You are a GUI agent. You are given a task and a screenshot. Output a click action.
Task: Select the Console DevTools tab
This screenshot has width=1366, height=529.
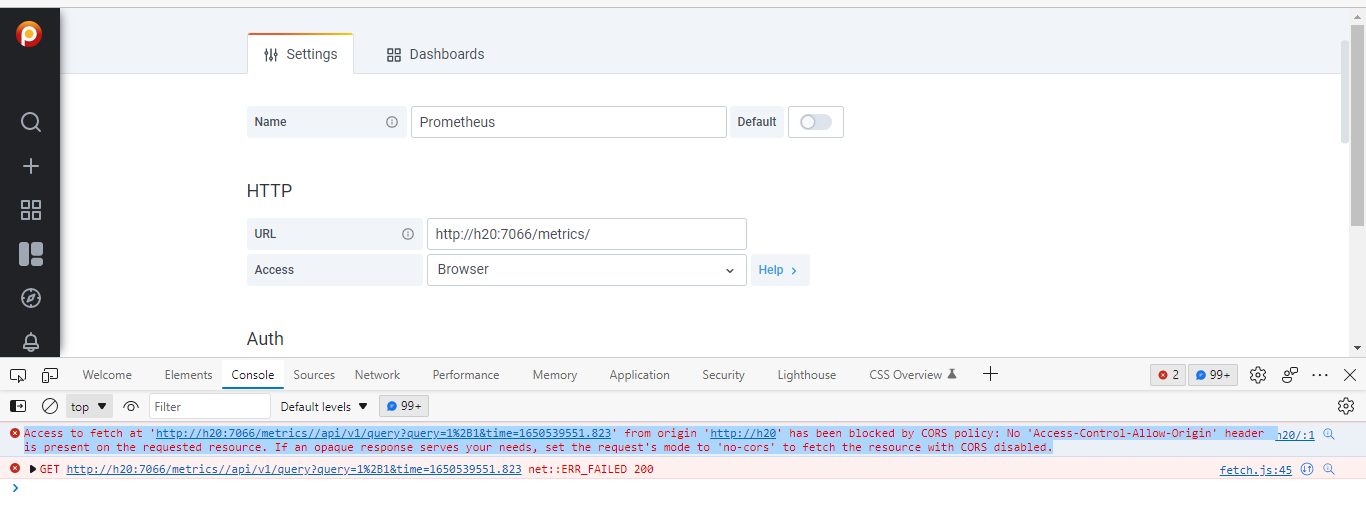[253, 375]
